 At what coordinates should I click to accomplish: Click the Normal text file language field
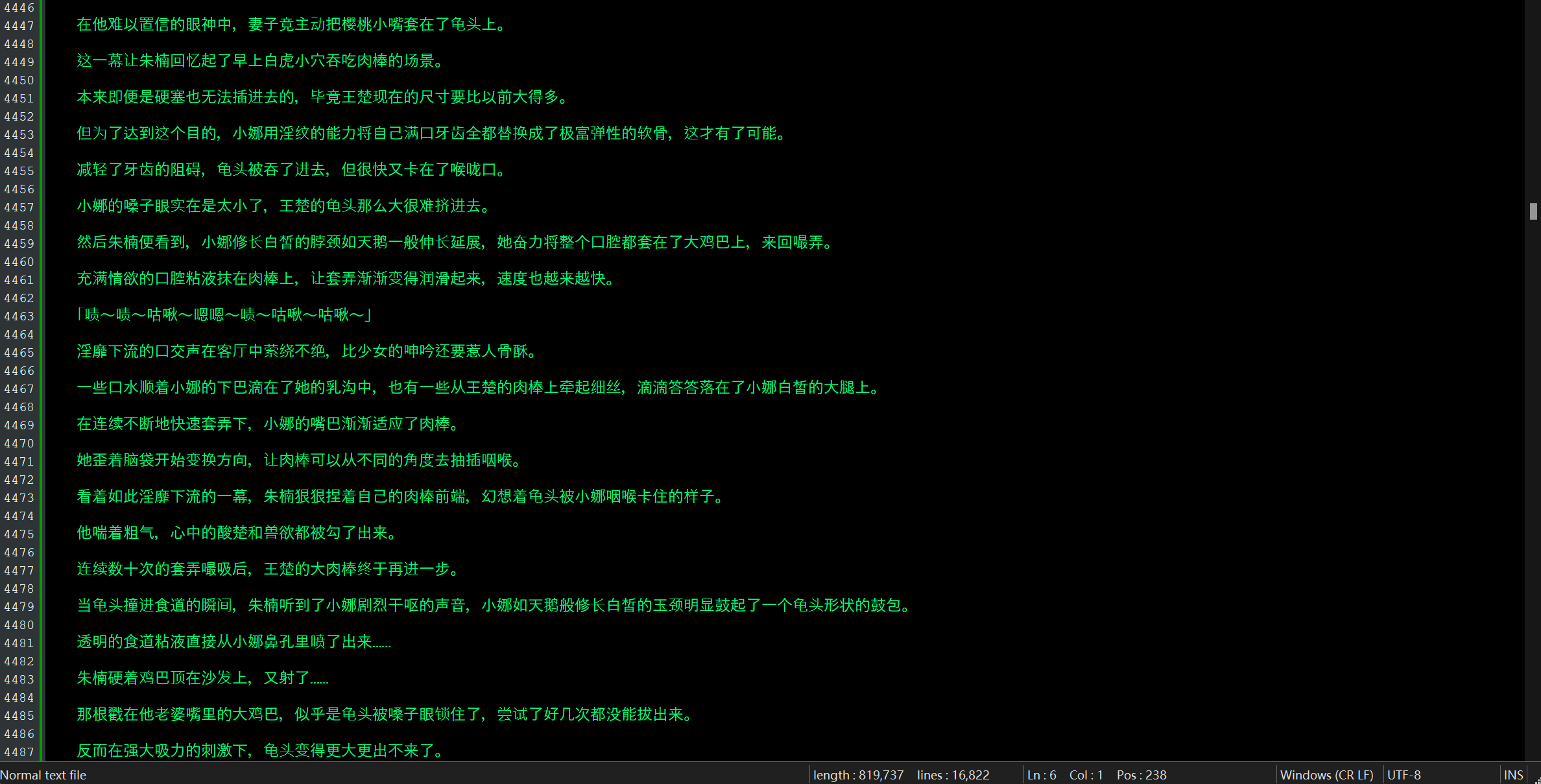coord(43,775)
